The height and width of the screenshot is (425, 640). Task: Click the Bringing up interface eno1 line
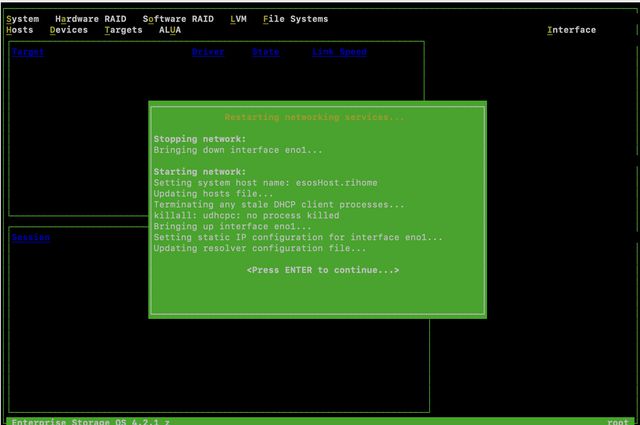pos(232,227)
